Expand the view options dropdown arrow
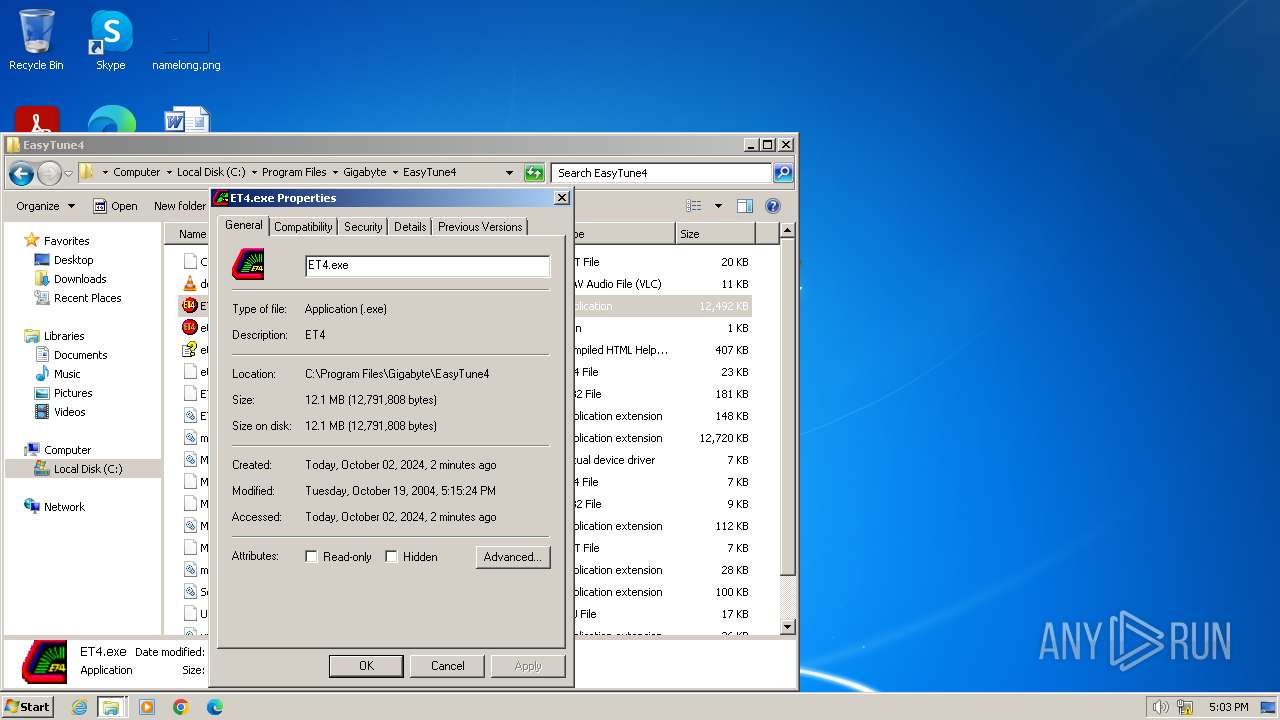Image resolution: width=1280 pixels, height=720 pixels. (x=717, y=206)
